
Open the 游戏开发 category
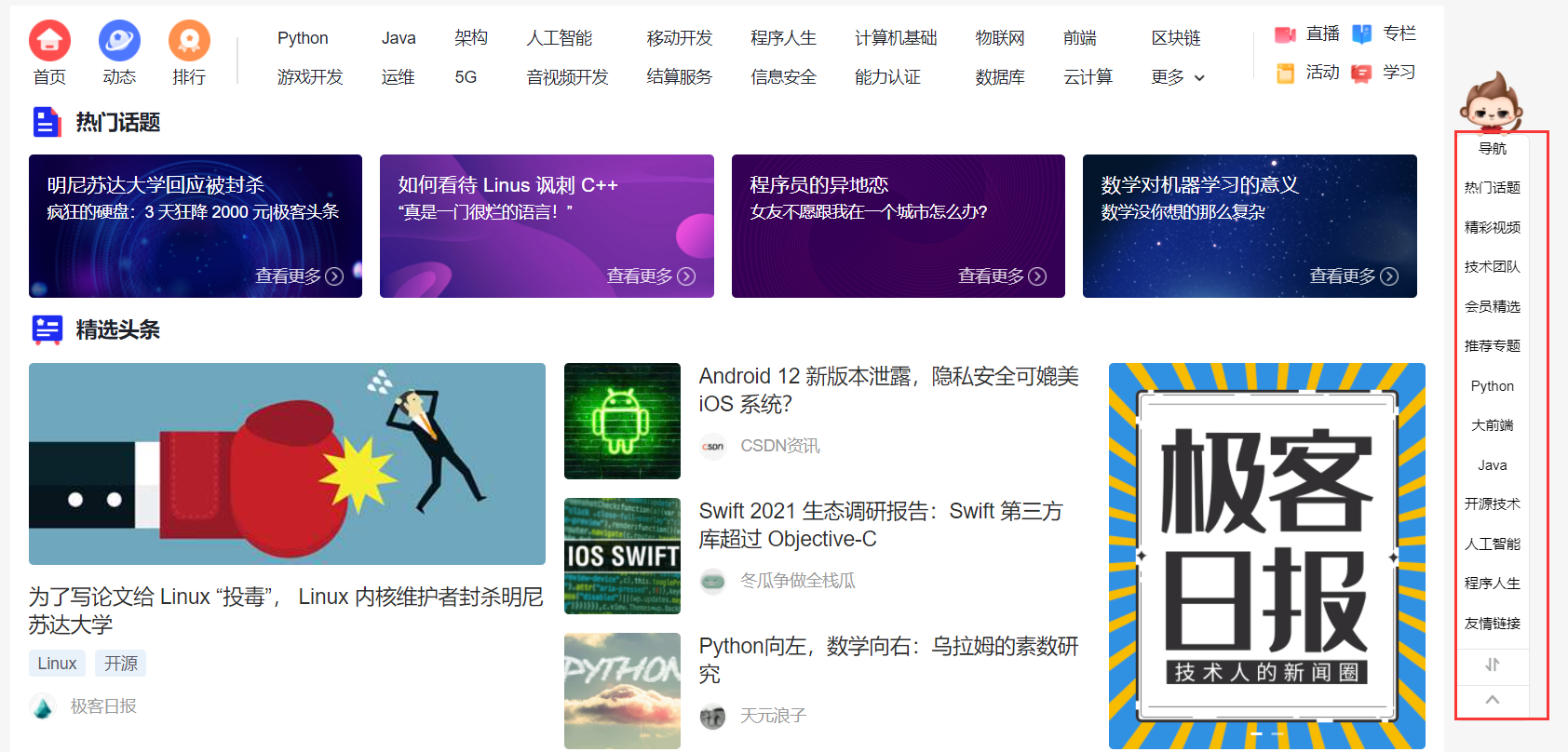tap(310, 77)
